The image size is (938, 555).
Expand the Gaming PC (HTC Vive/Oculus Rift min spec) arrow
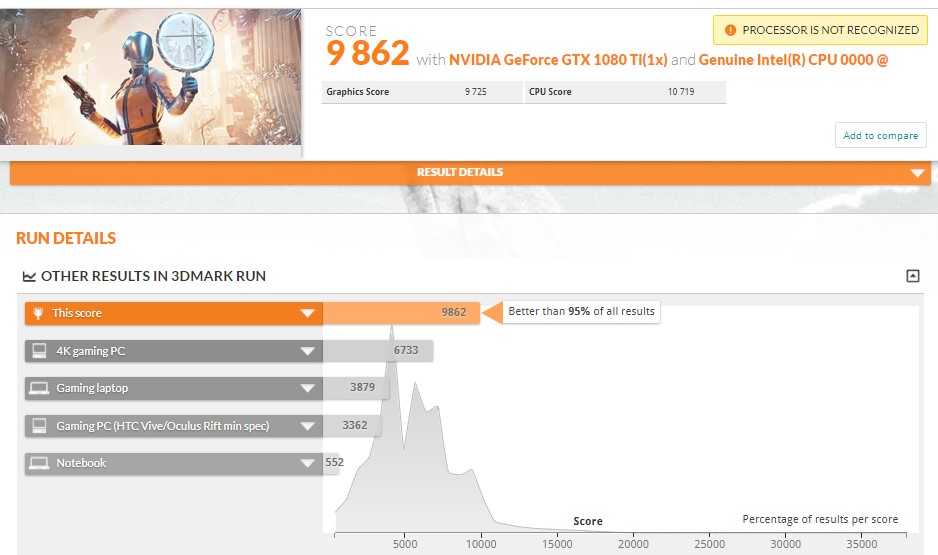tap(307, 426)
